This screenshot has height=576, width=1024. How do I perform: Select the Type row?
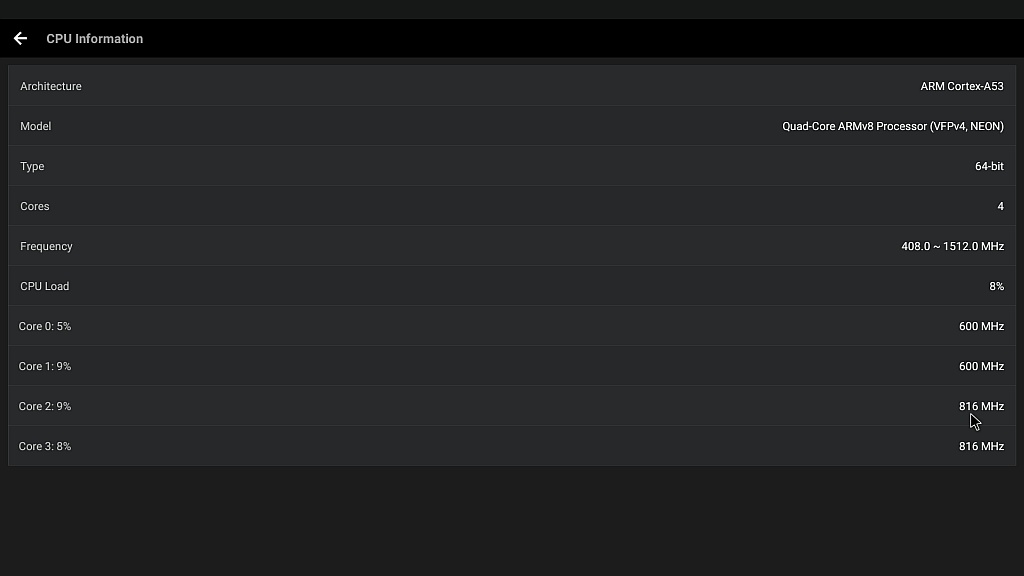click(512, 166)
